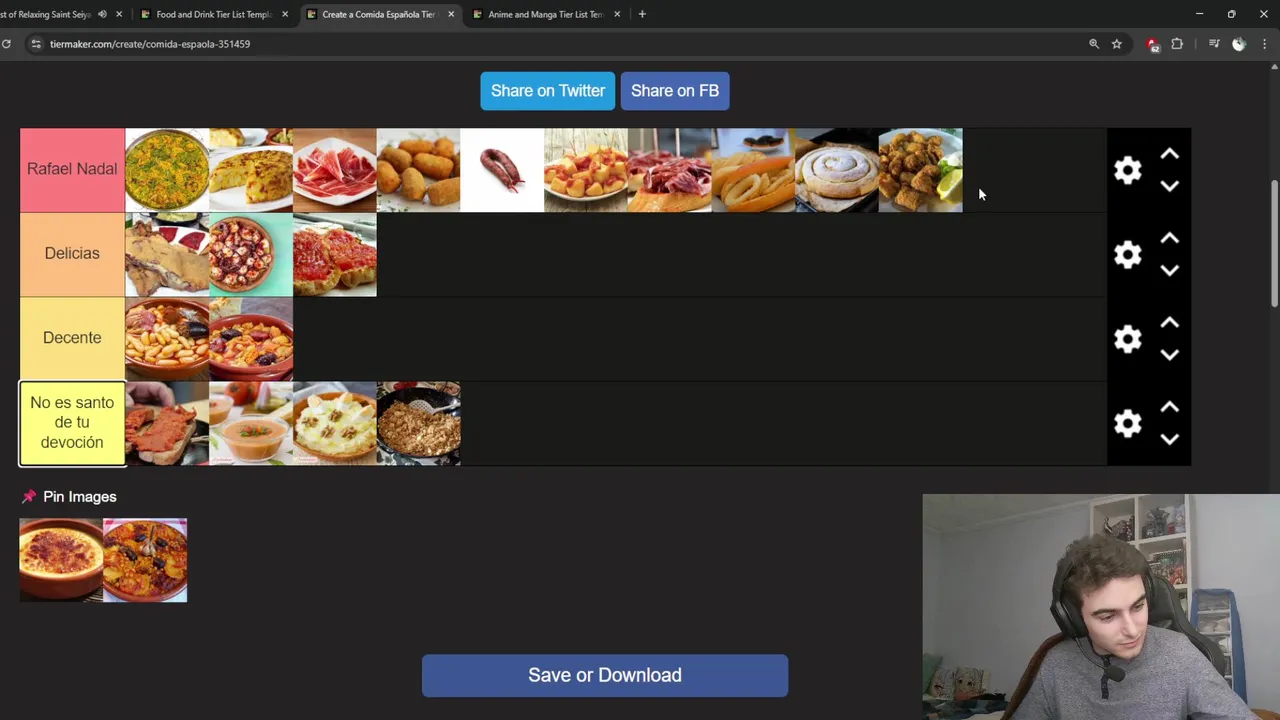
Task: Select crema catalana image under Pin Images
Action: [61, 560]
